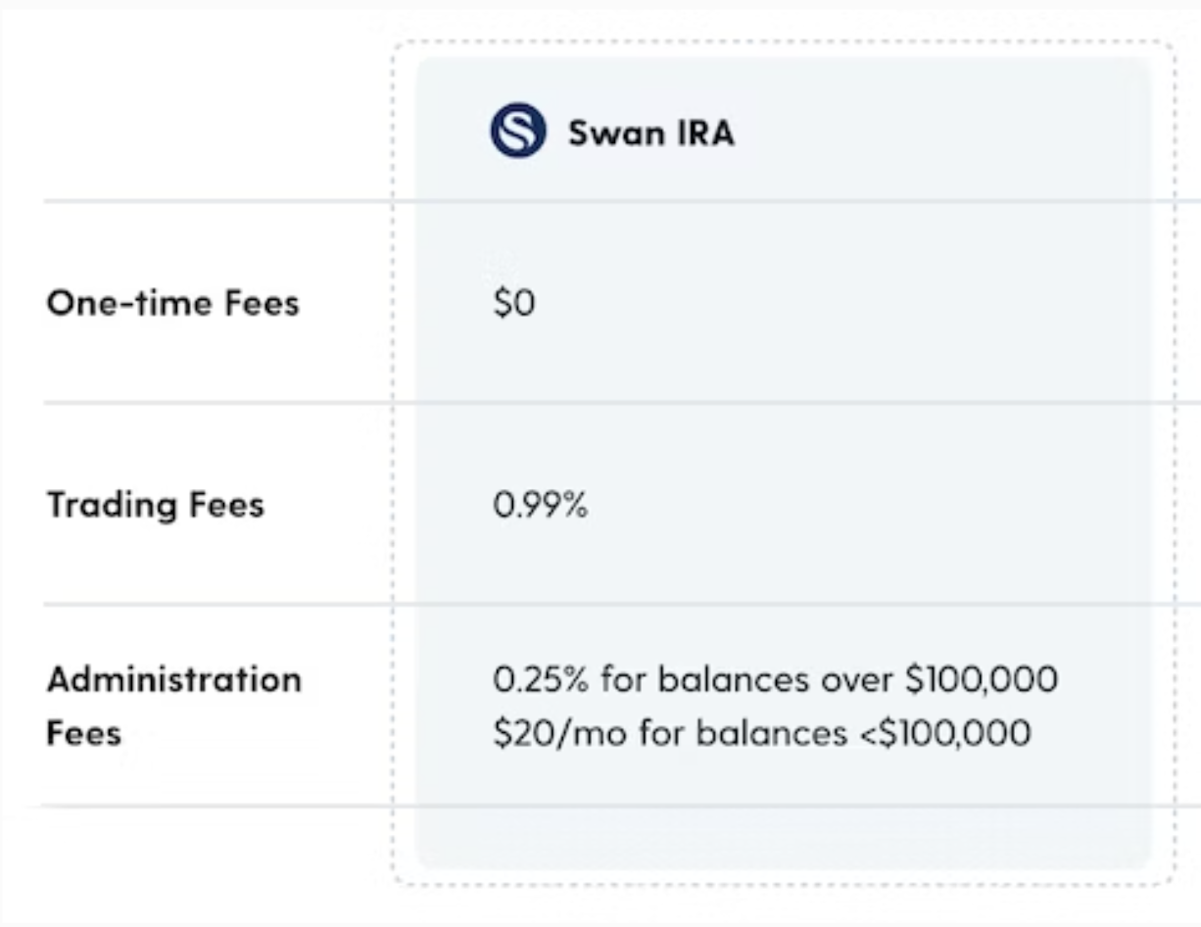The height and width of the screenshot is (927, 1201).
Task: Click the word Fees under Administration
Action: [84, 733]
